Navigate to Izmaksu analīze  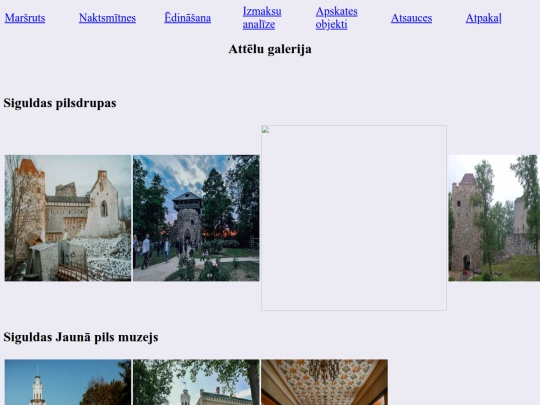click(262, 18)
